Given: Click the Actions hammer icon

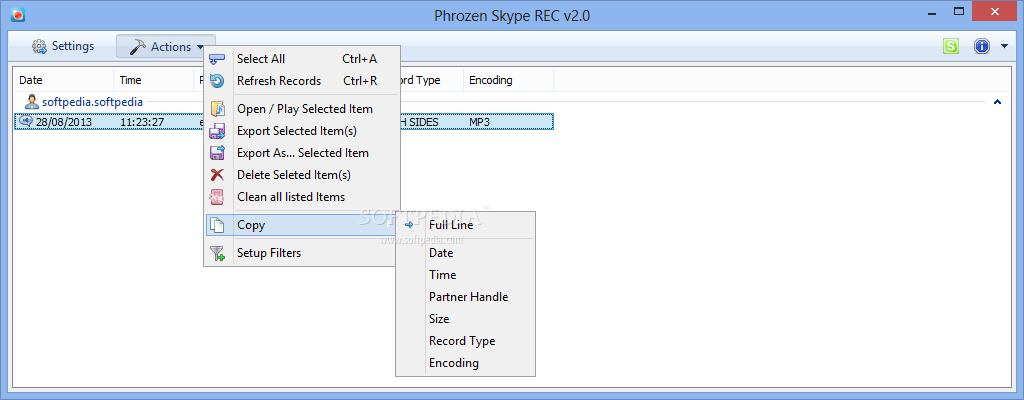Looking at the screenshot, I should coord(138,46).
